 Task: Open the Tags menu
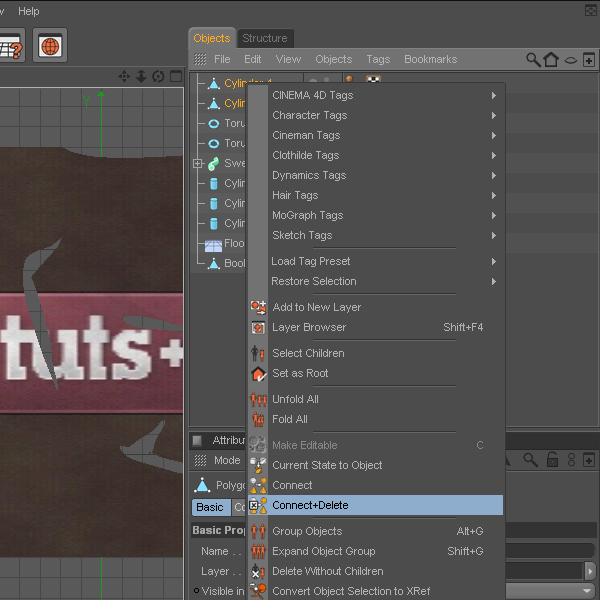(x=378, y=59)
